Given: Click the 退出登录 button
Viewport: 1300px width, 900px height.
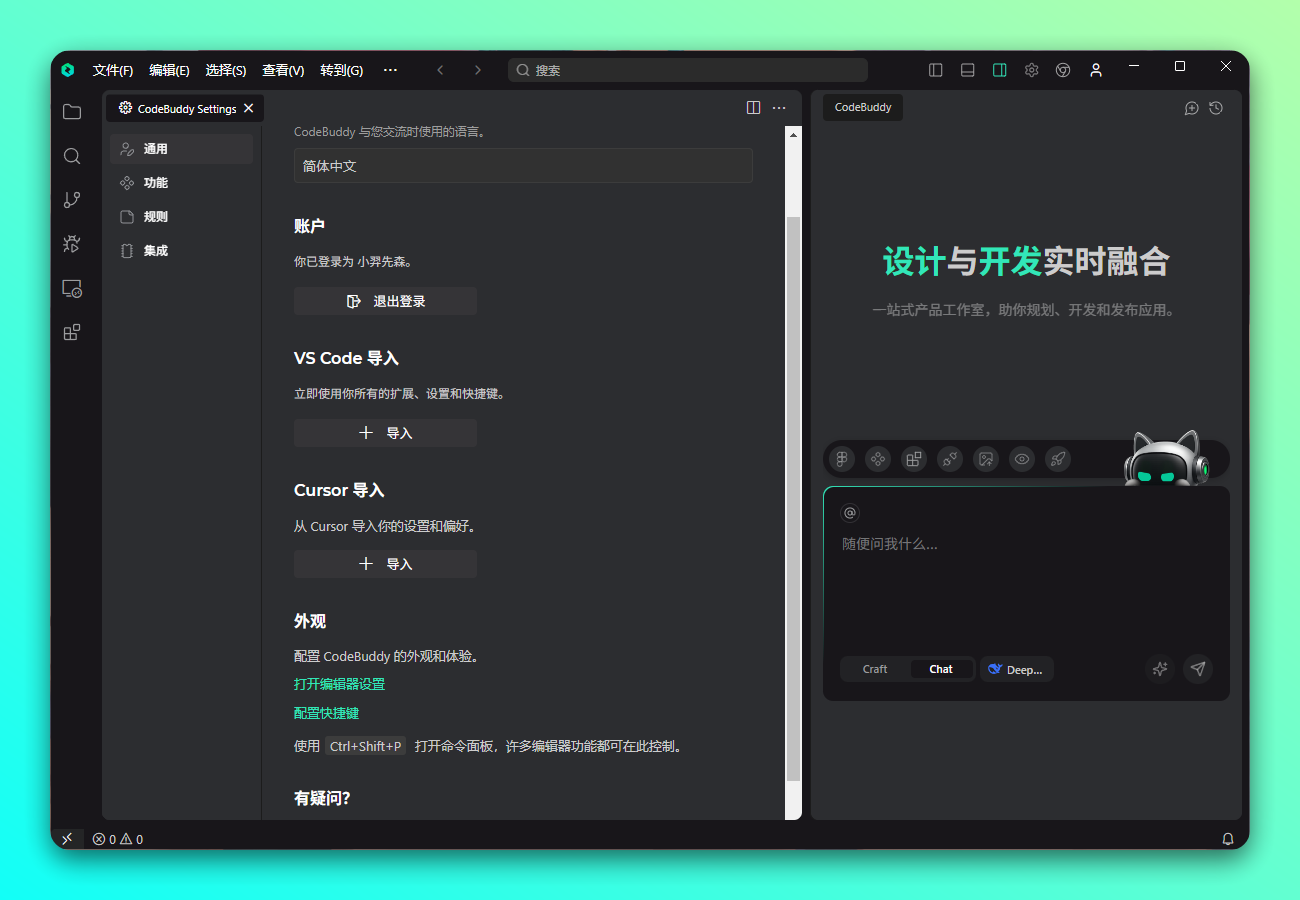Looking at the screenshot, I should coord(385,301).
